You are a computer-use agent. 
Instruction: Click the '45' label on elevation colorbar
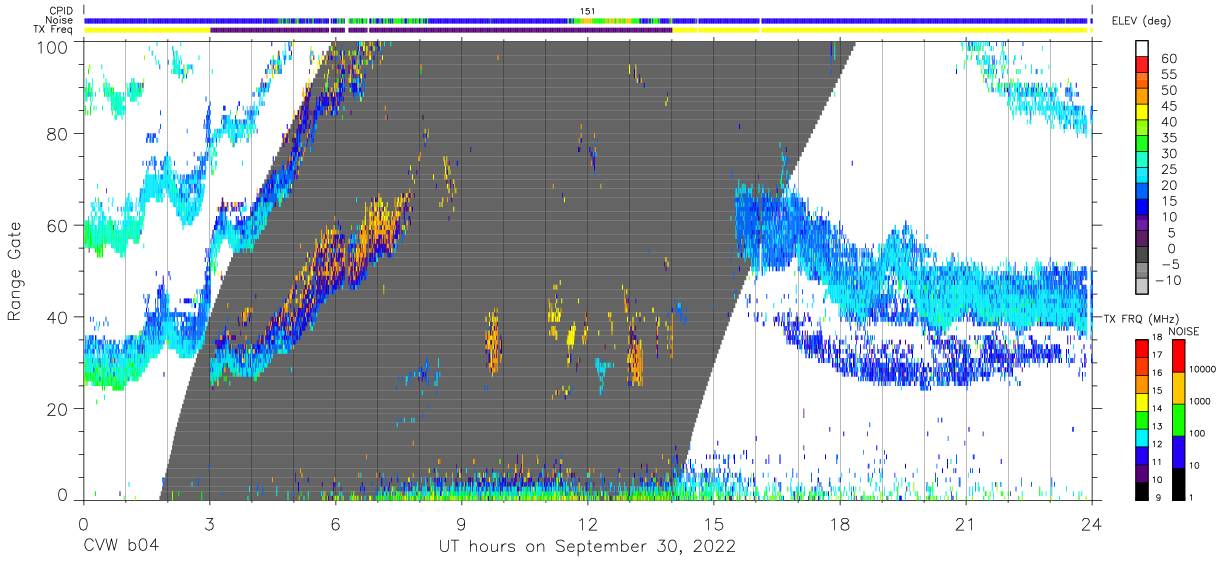pos(1171,106)
